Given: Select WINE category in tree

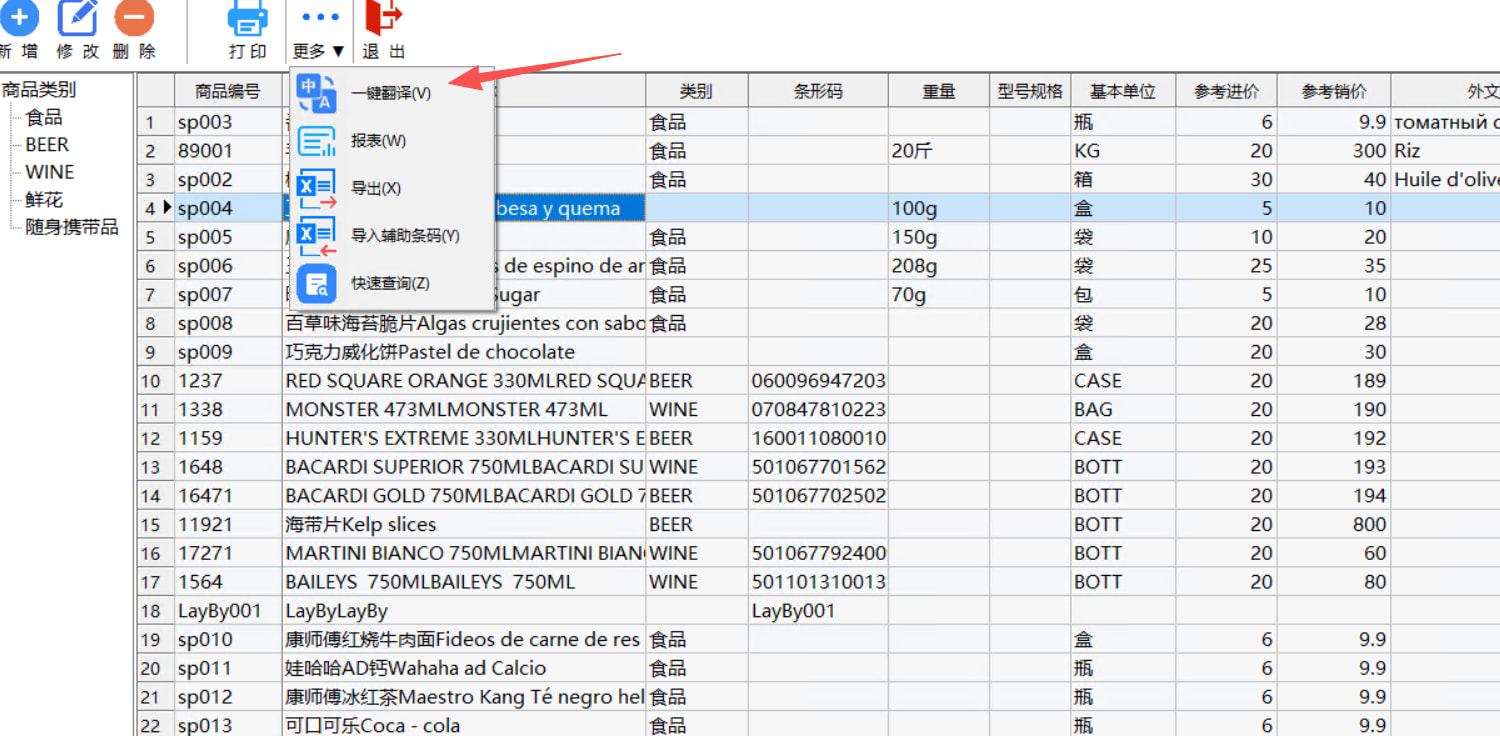Looking at the screenshot, I should pos(49,172).
